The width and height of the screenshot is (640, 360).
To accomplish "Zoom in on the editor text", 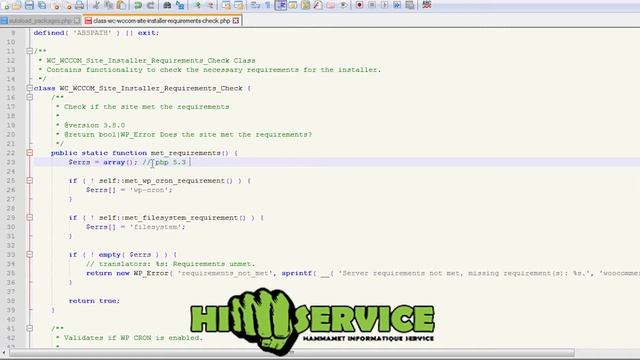I will coord(197,5).
